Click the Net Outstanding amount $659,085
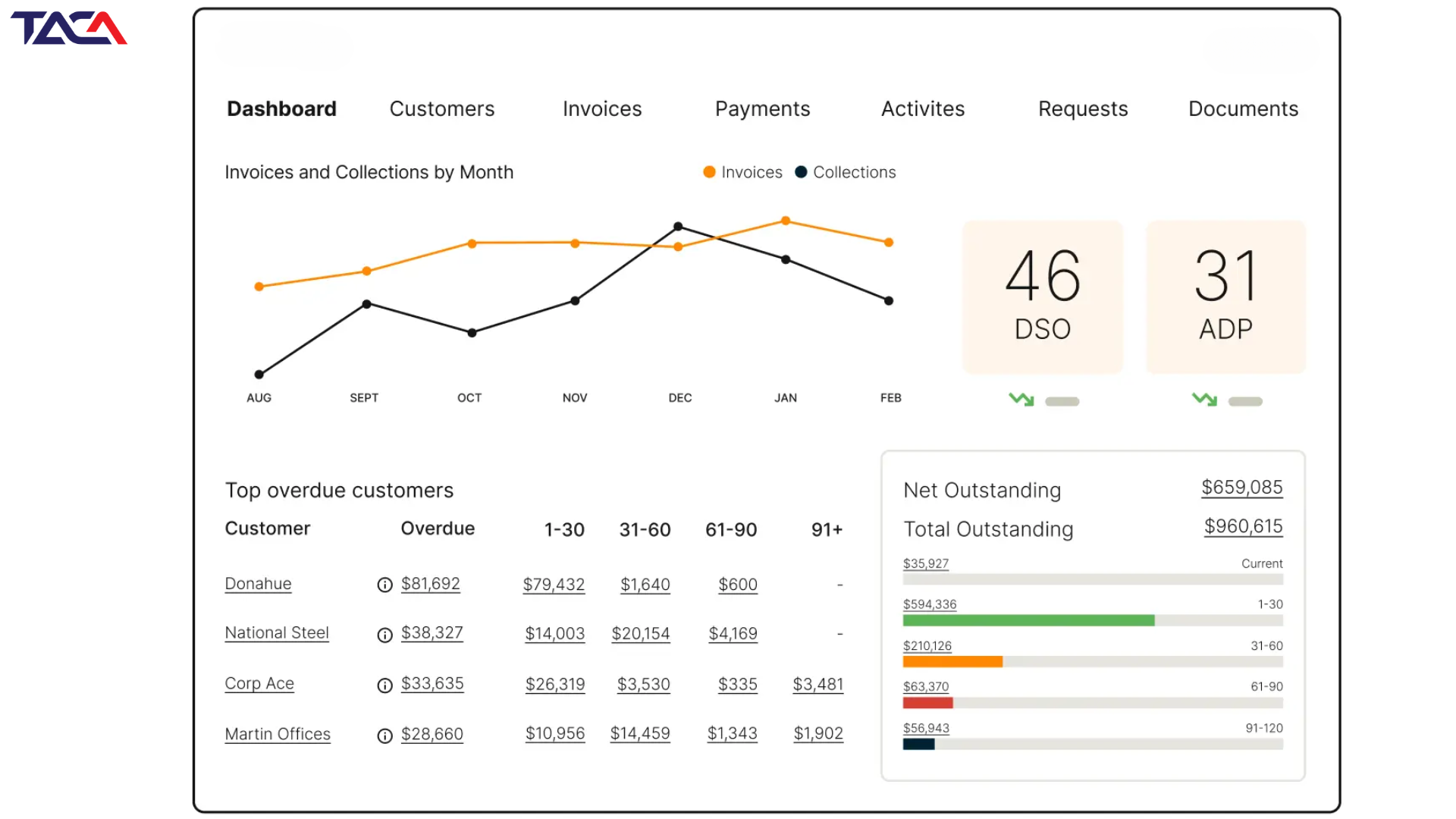This screenshot has height=819, width=1456. coord(1242,488)
